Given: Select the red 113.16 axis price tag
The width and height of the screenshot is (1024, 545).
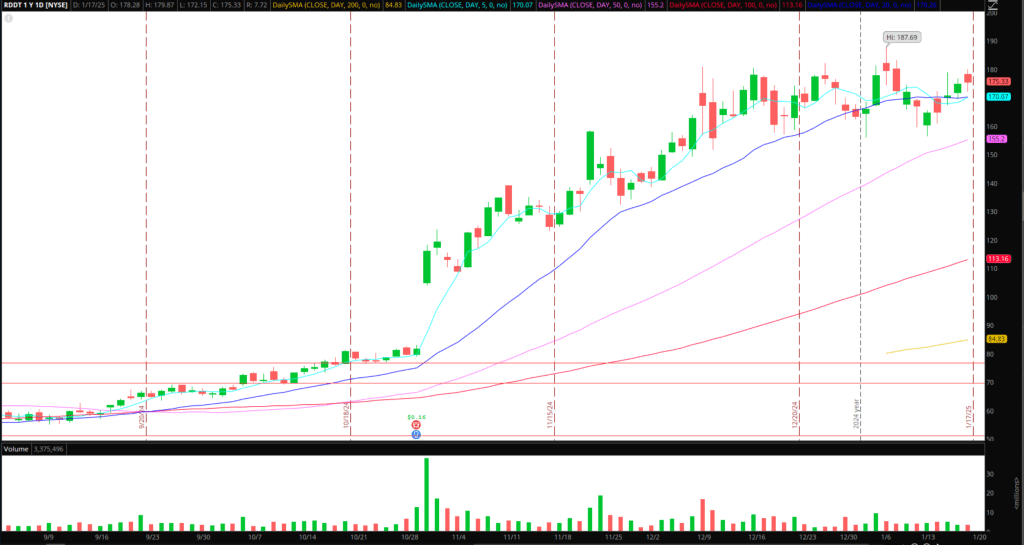Looking at the screenshot, I should pos(998,259).
